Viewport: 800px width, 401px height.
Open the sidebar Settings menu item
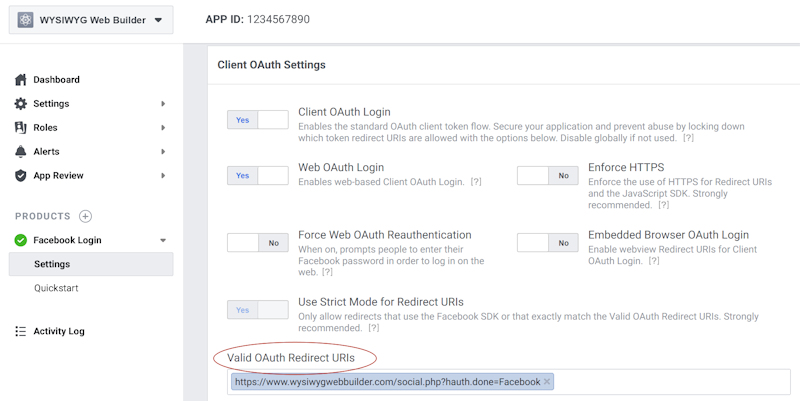51,104
